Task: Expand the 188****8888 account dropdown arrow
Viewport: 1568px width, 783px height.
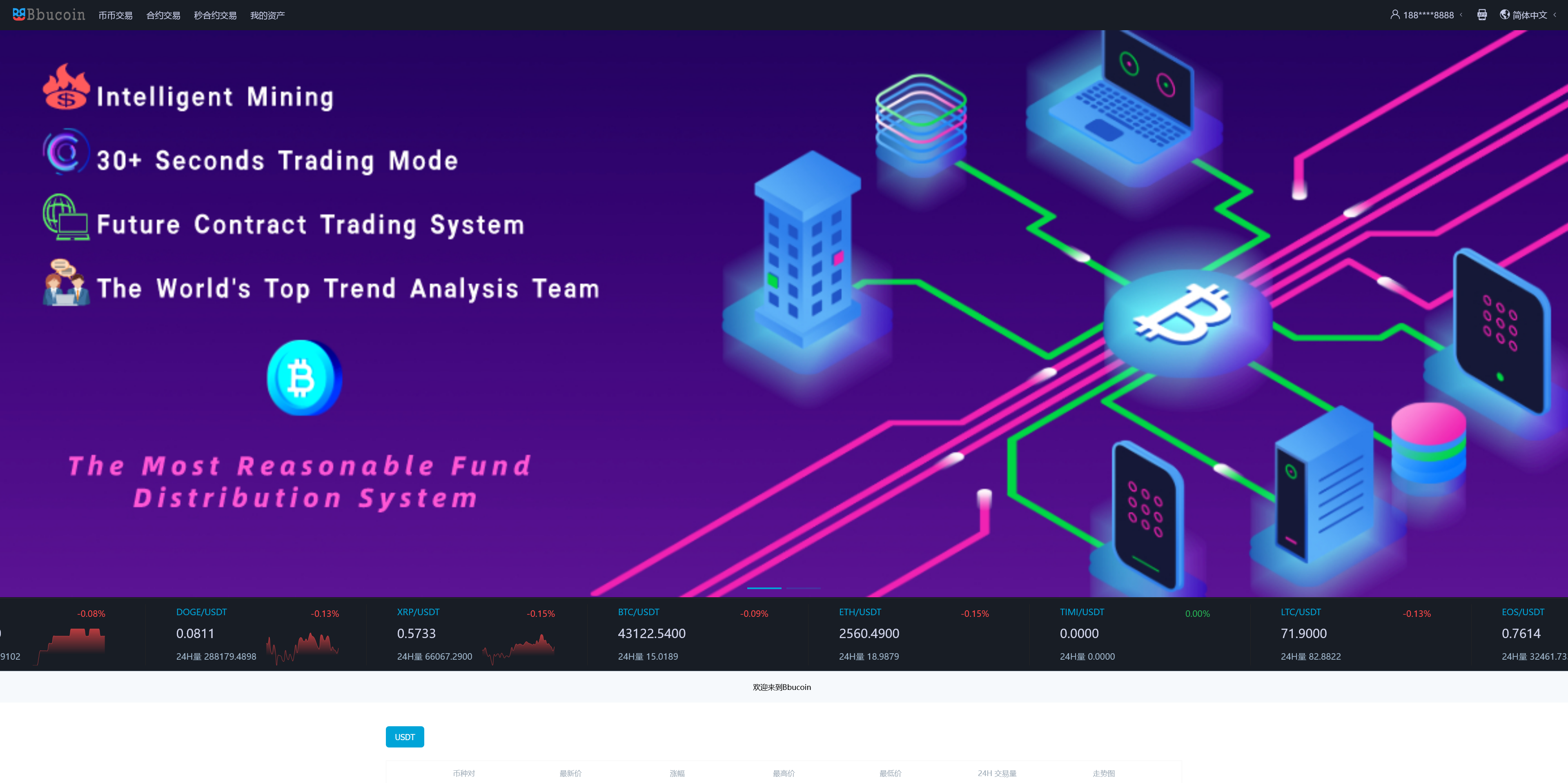Action: (x=1461, y=15)
